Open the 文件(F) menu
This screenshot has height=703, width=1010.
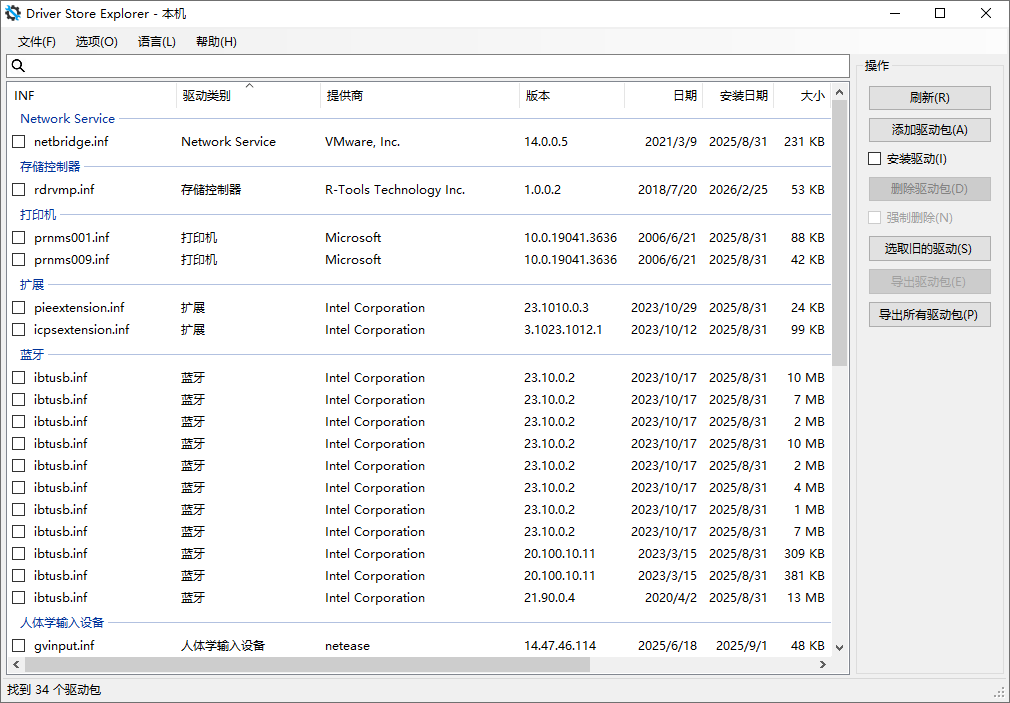click(x=37, y=42)
